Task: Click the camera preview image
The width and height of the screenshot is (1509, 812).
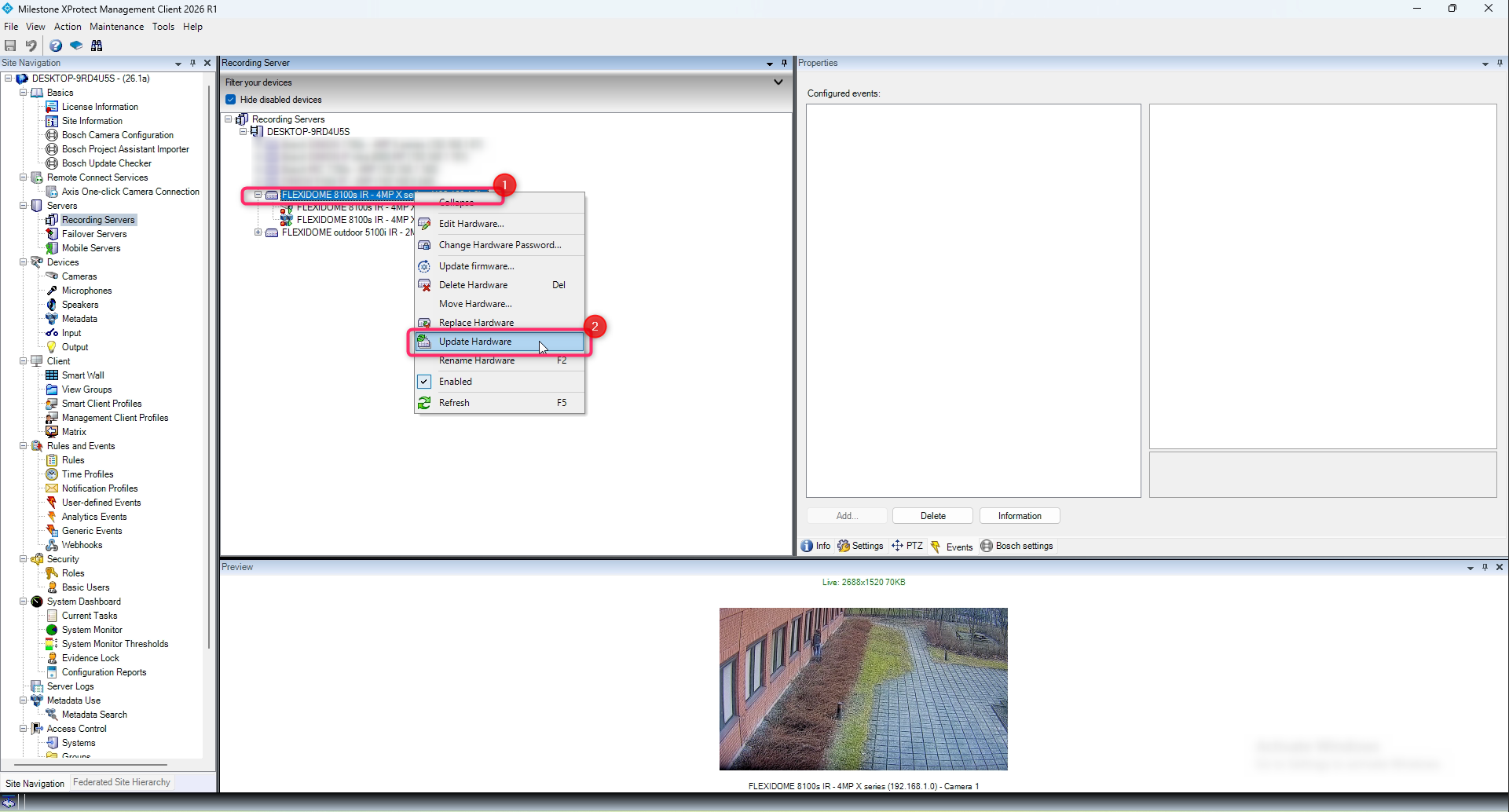Action: point(863,689)
